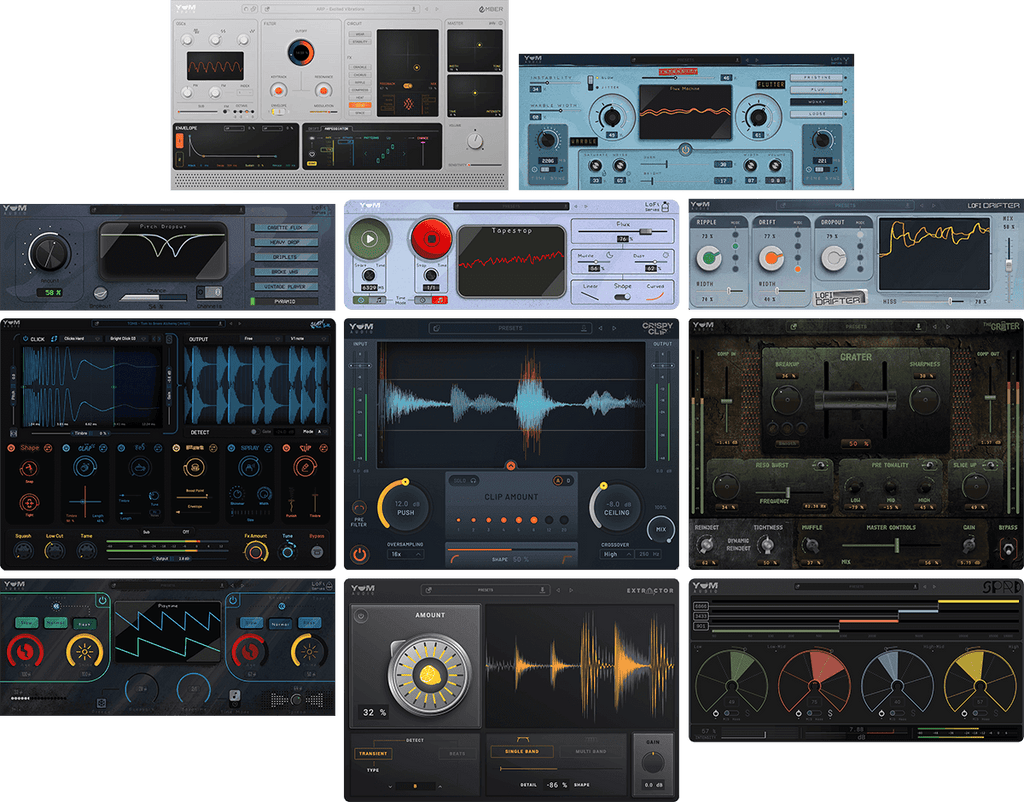Select the Sub tab in the drum plugin
Viewport: 1024px width, 802px height.
click(146, 532)
